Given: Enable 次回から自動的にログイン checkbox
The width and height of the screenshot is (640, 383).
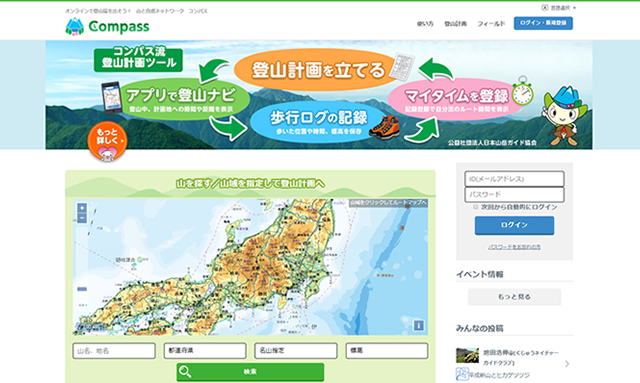Looking at the screenshot, I should click(x=476, y=207).
